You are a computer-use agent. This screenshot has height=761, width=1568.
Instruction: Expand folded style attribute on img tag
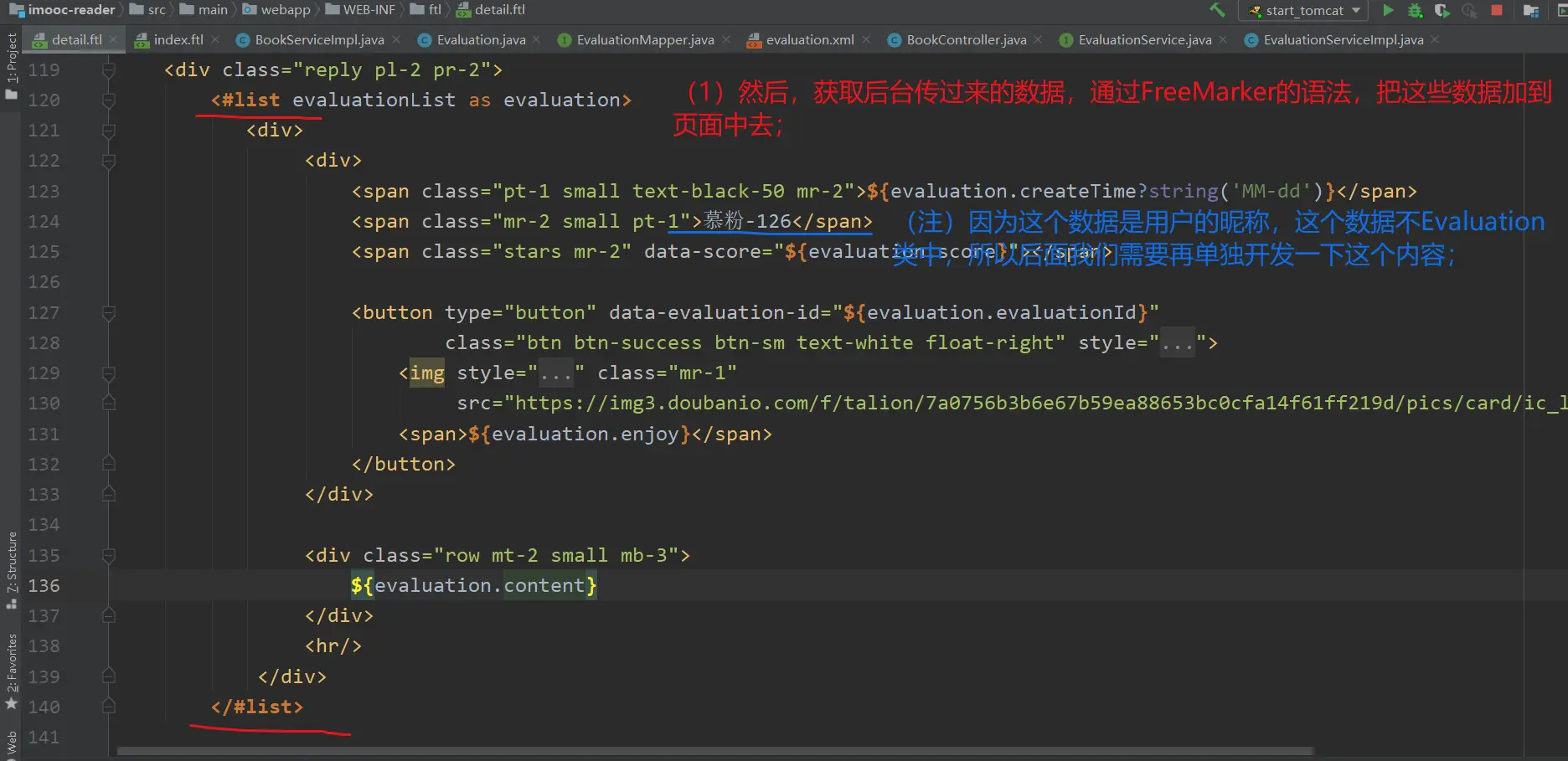click(x=555, y=373)
